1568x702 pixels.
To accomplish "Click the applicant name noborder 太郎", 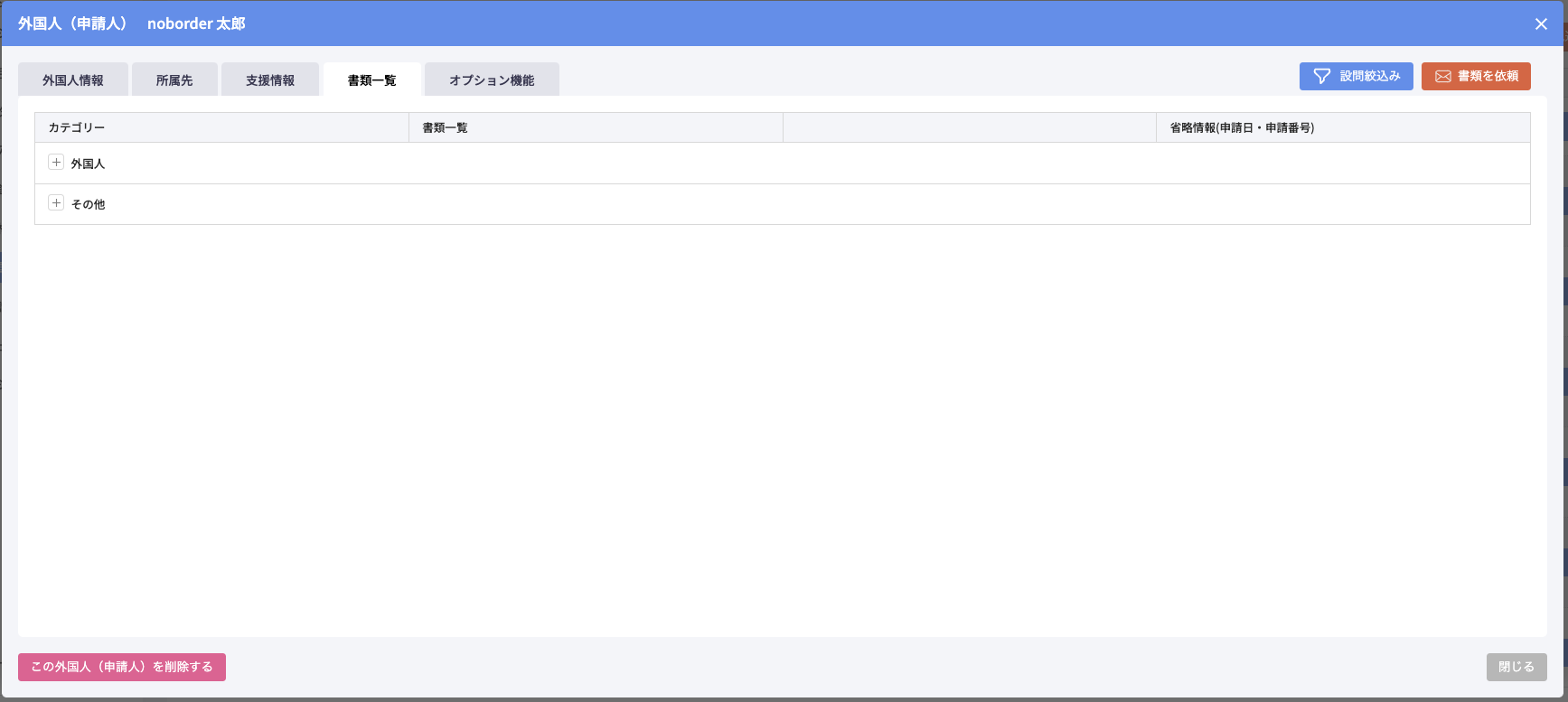I will (196, 23).
